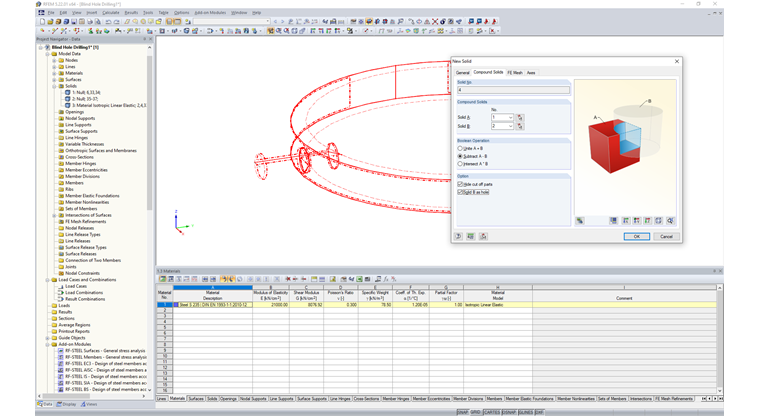The width and height of the screenshot is (760, 416).
Task: Click the next load case arrow in toolbar
Action: (283, 22)
